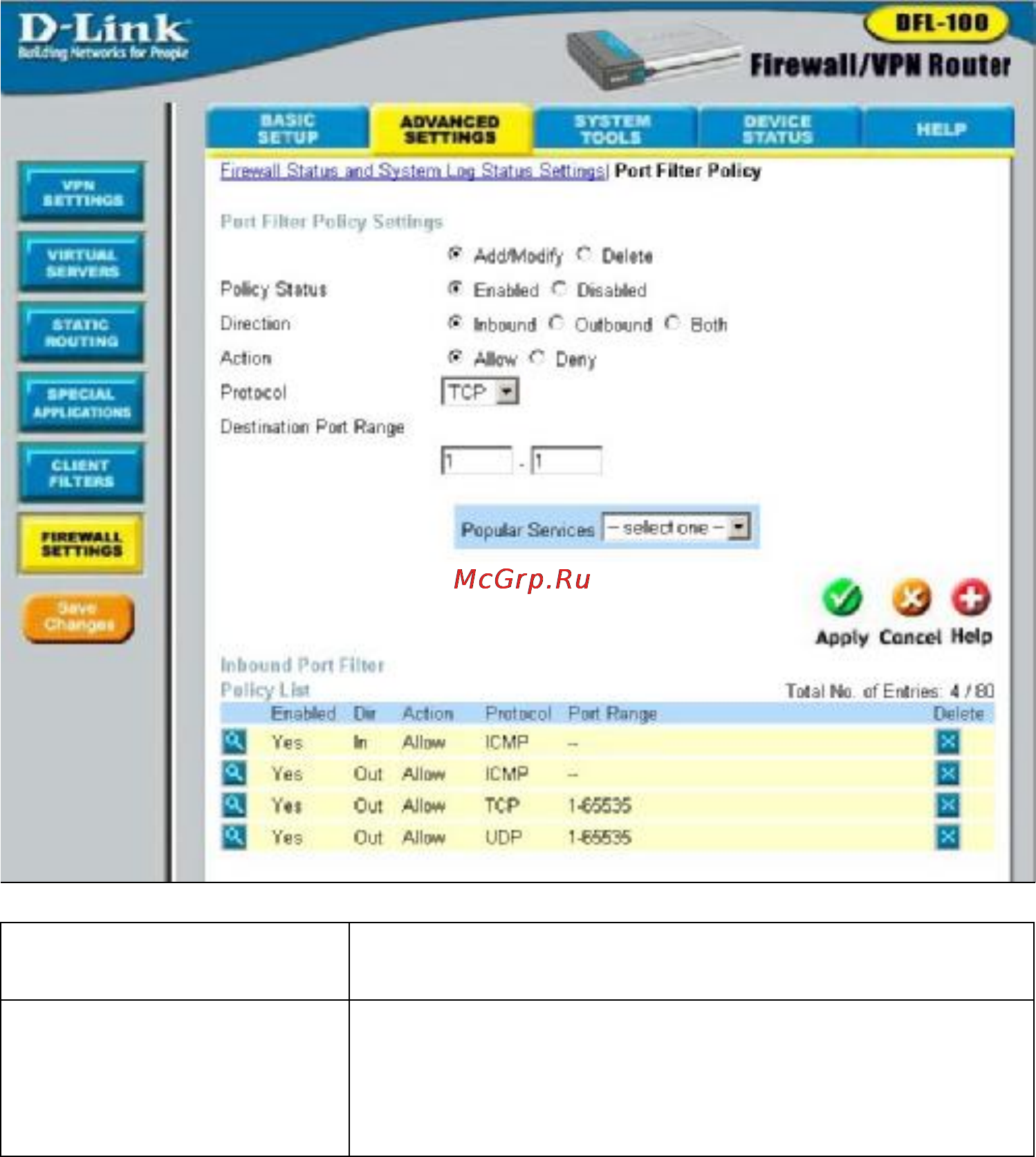Click the D-Link logo

tap(103, 37)
